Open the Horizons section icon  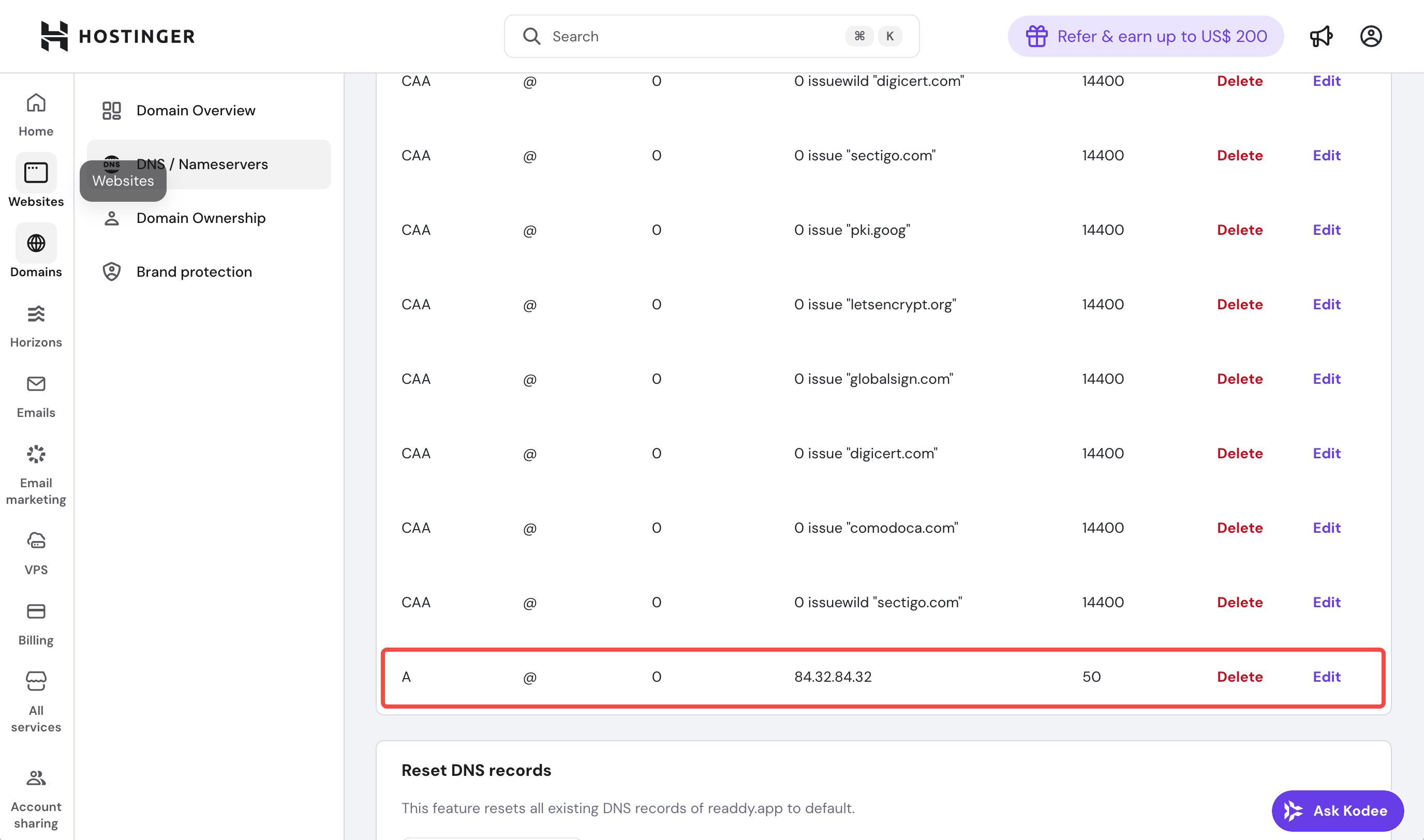point(36,314)
